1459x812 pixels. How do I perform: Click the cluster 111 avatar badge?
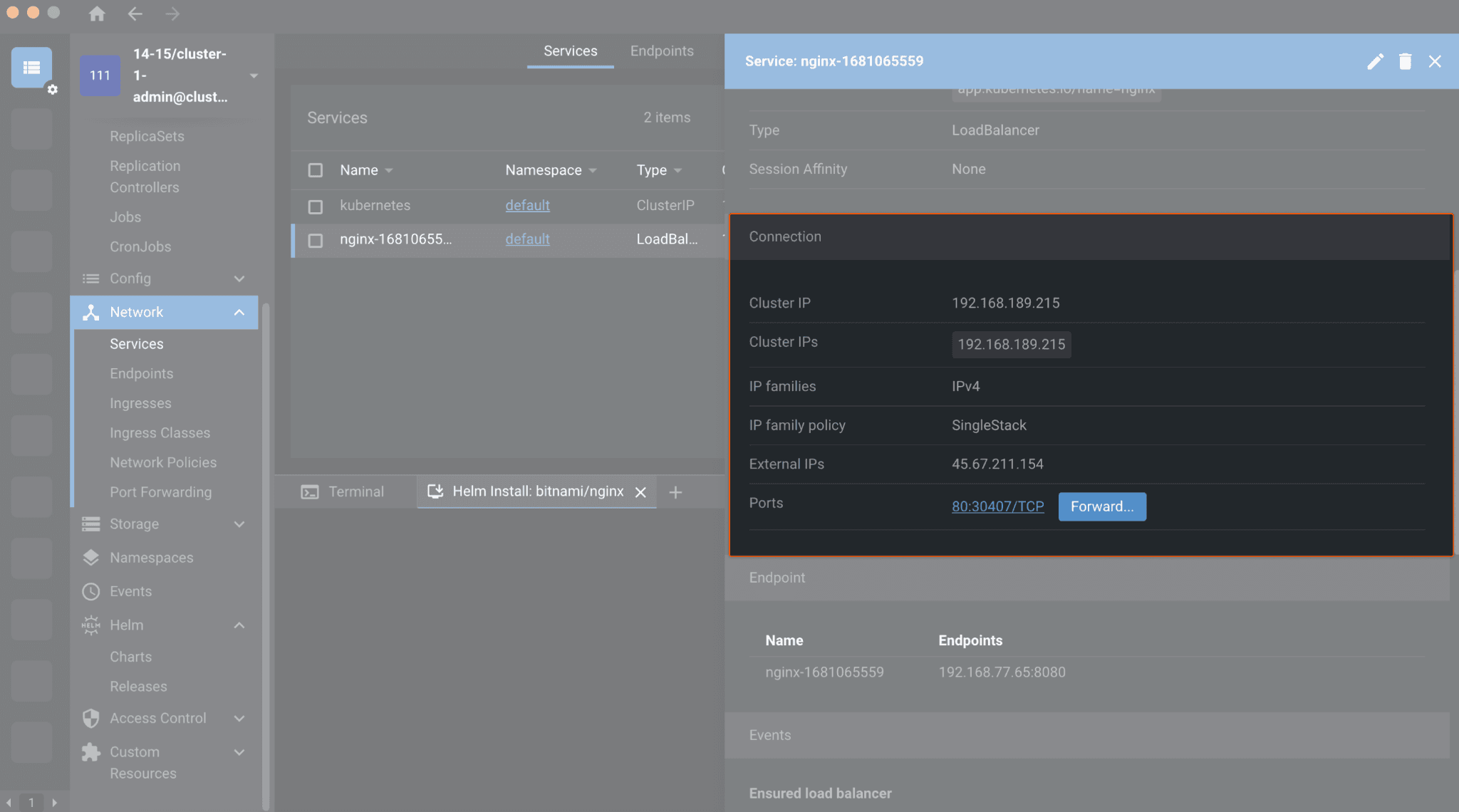100,76
